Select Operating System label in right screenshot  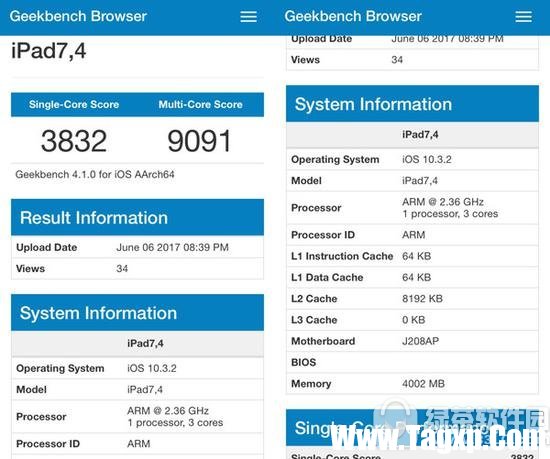[335, 160]
